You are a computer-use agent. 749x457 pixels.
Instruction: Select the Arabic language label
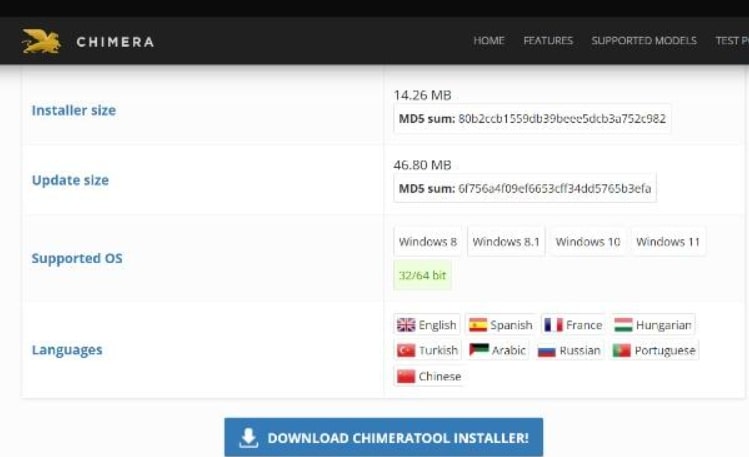(x=509, y=351)
